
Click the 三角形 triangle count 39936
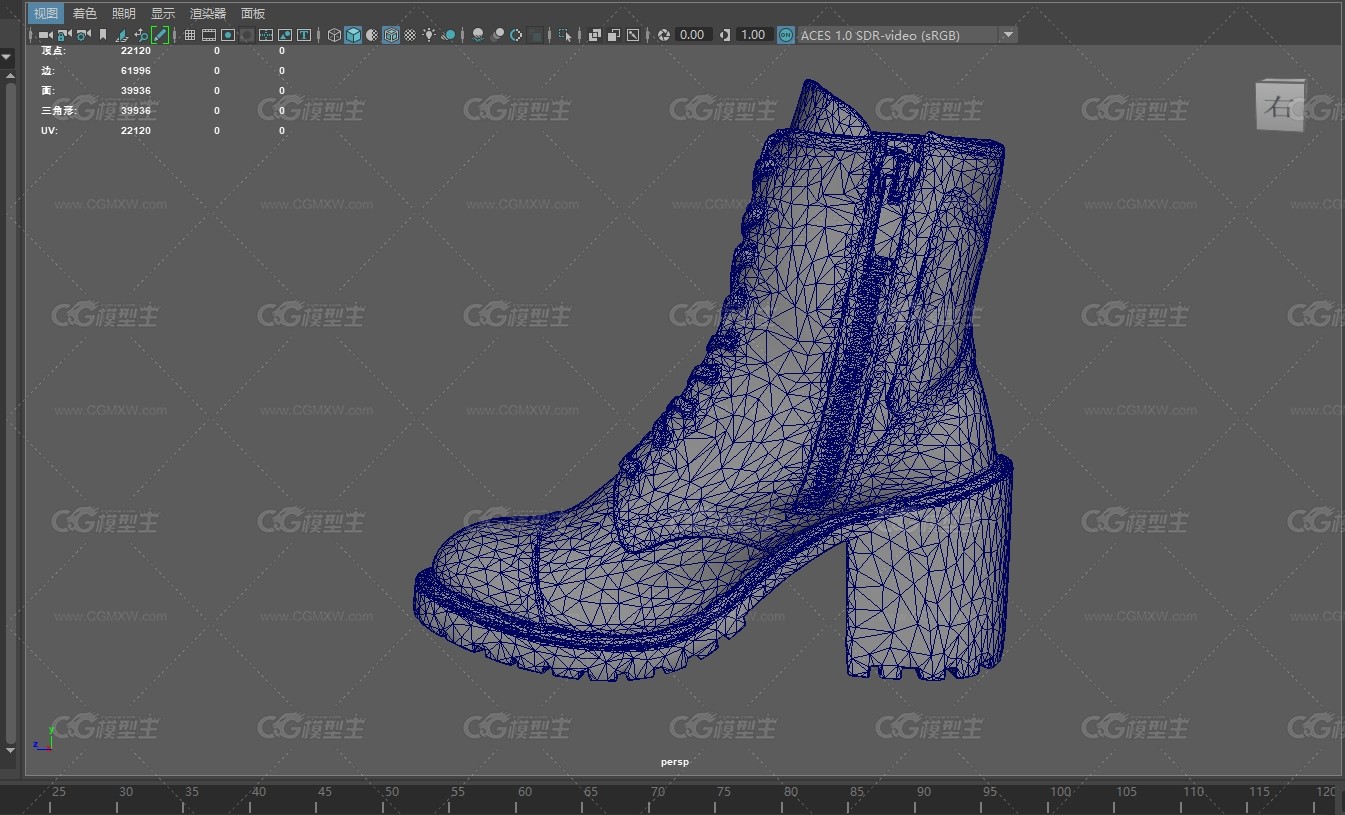tap(135, 111)
